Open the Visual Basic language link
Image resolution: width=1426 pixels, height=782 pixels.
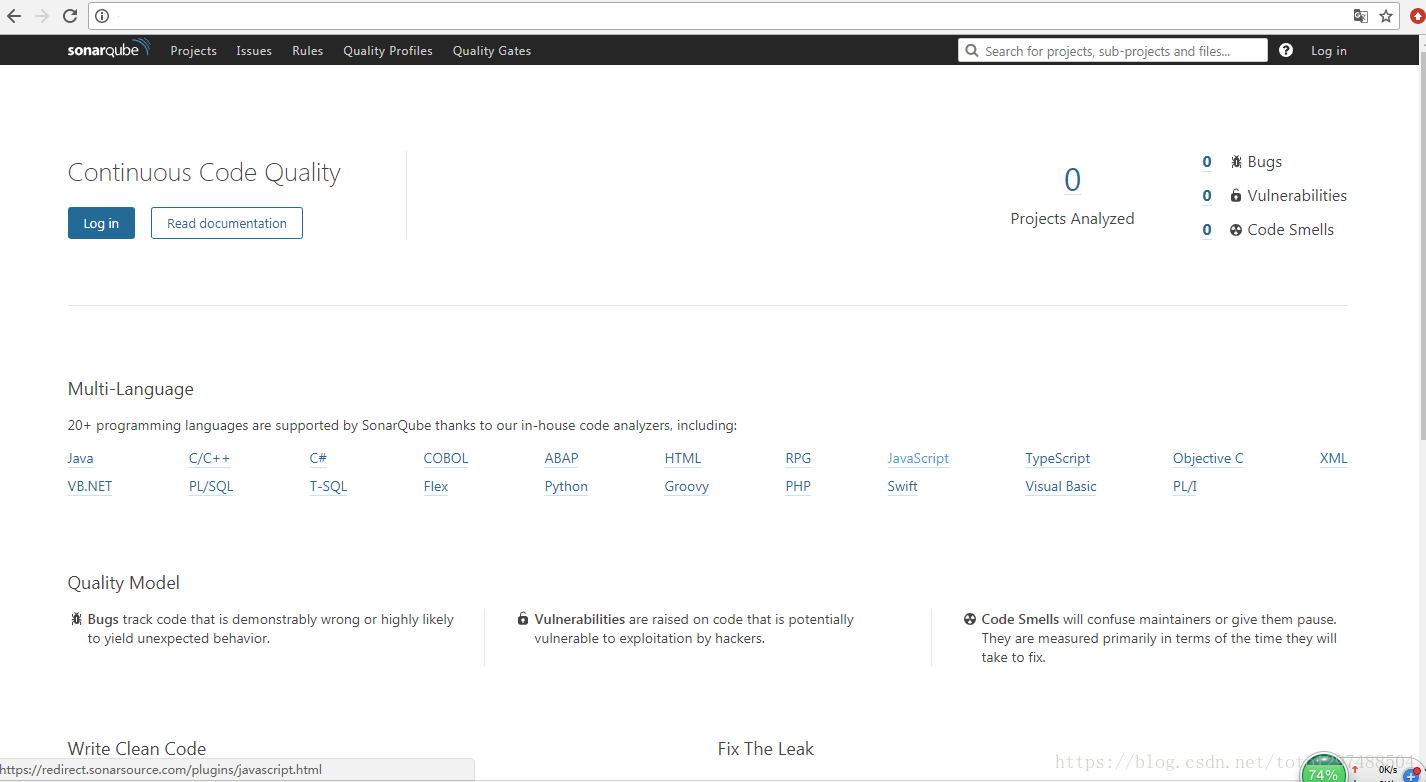1061,486
